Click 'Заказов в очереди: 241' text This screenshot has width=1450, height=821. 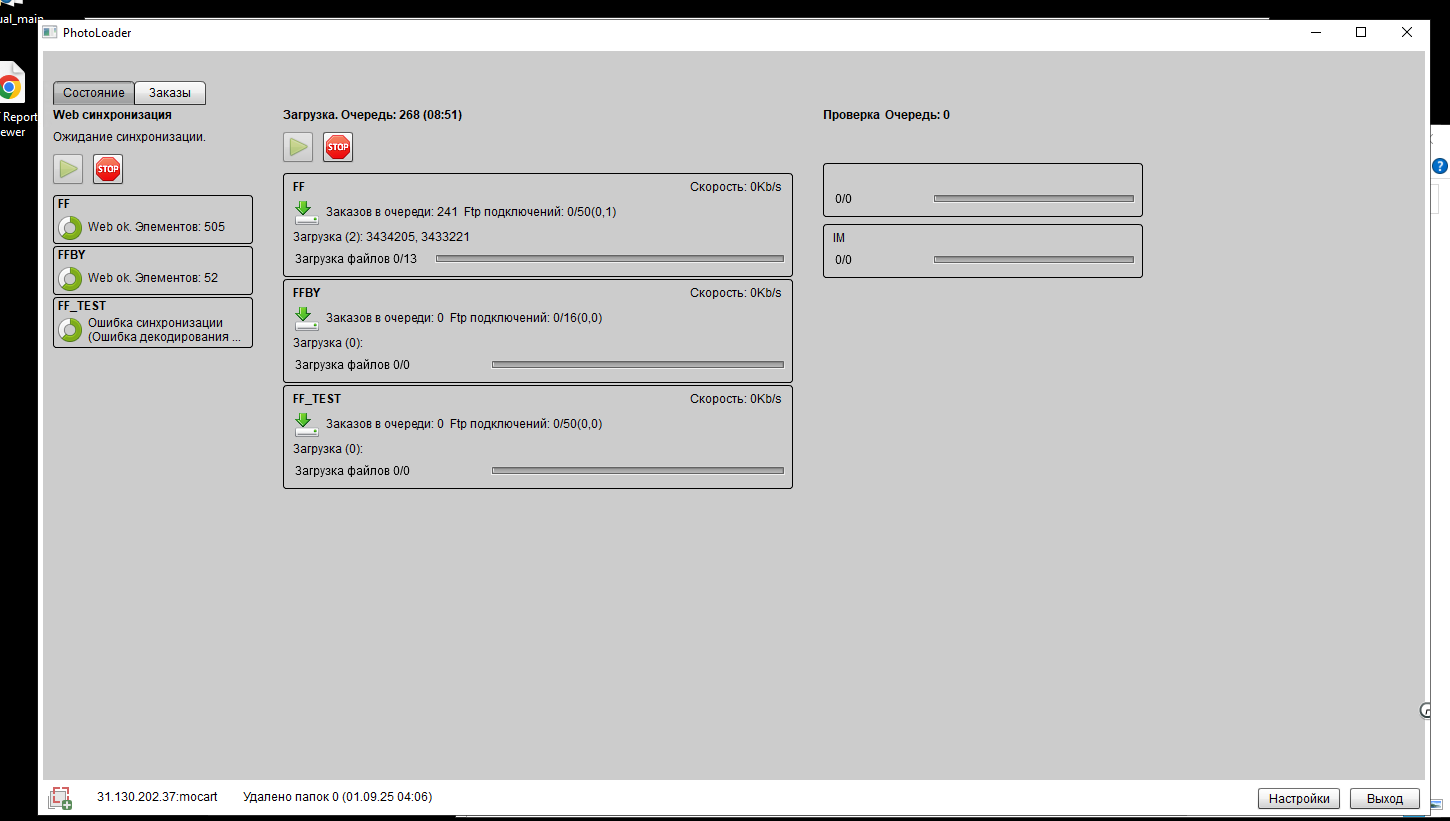coord(391,212)
